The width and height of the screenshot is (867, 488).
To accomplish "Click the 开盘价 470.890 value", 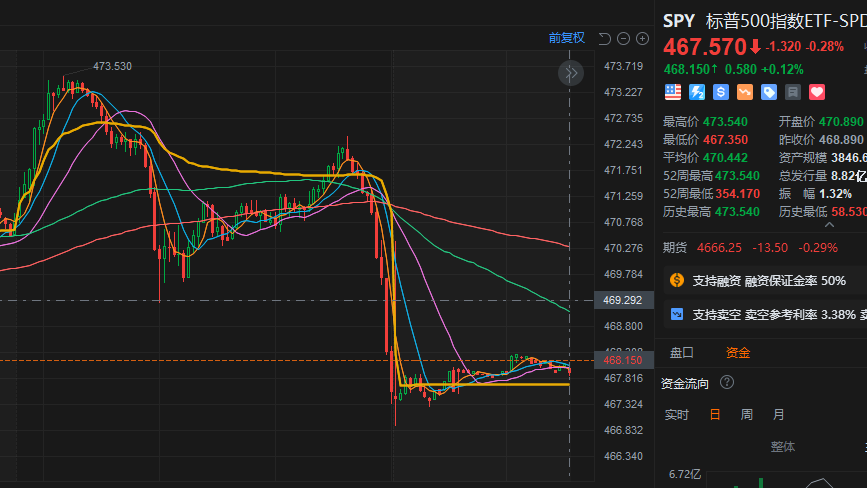I will 841,122.
